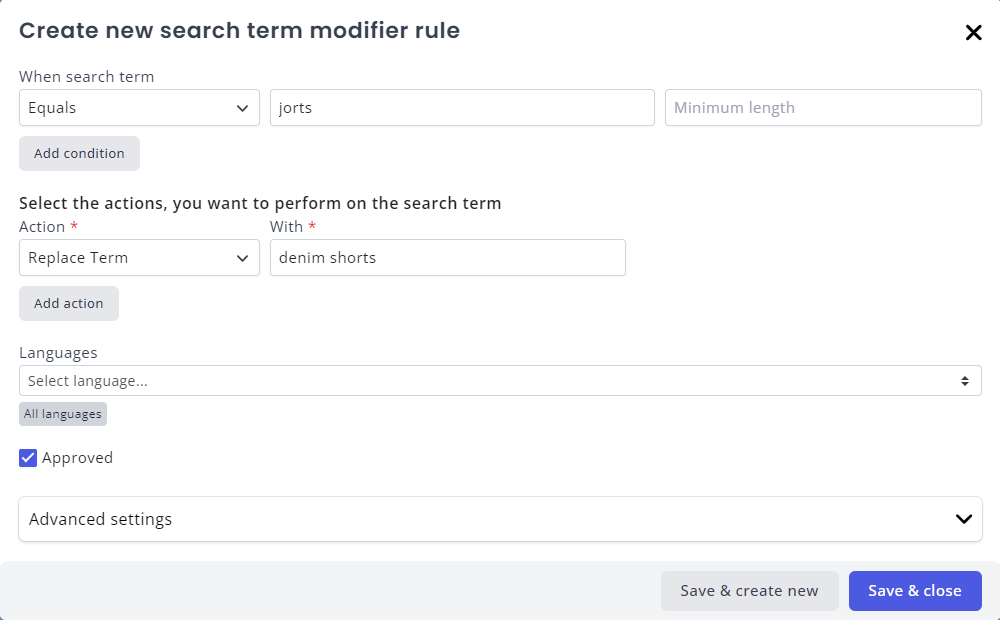Click Save & create new
The image size is (1000, 620).
tap(749, 591)
